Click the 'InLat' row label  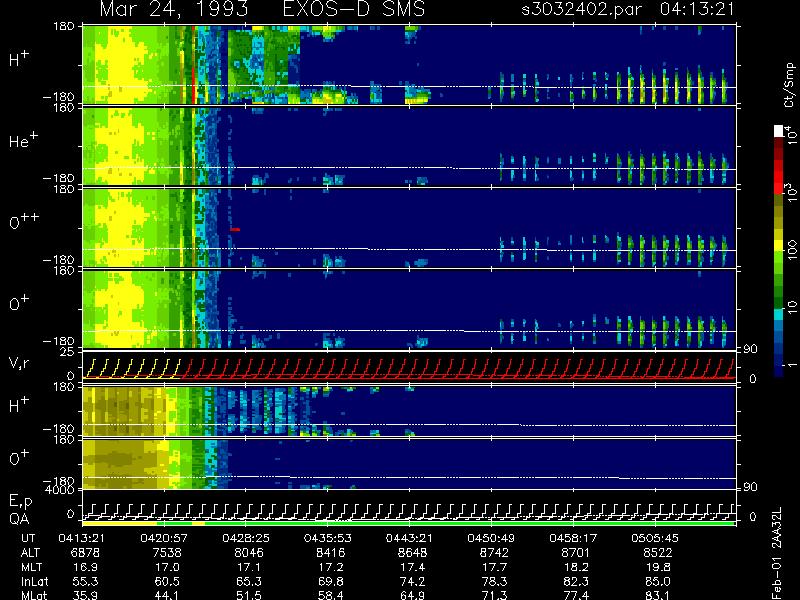[35, 581]
